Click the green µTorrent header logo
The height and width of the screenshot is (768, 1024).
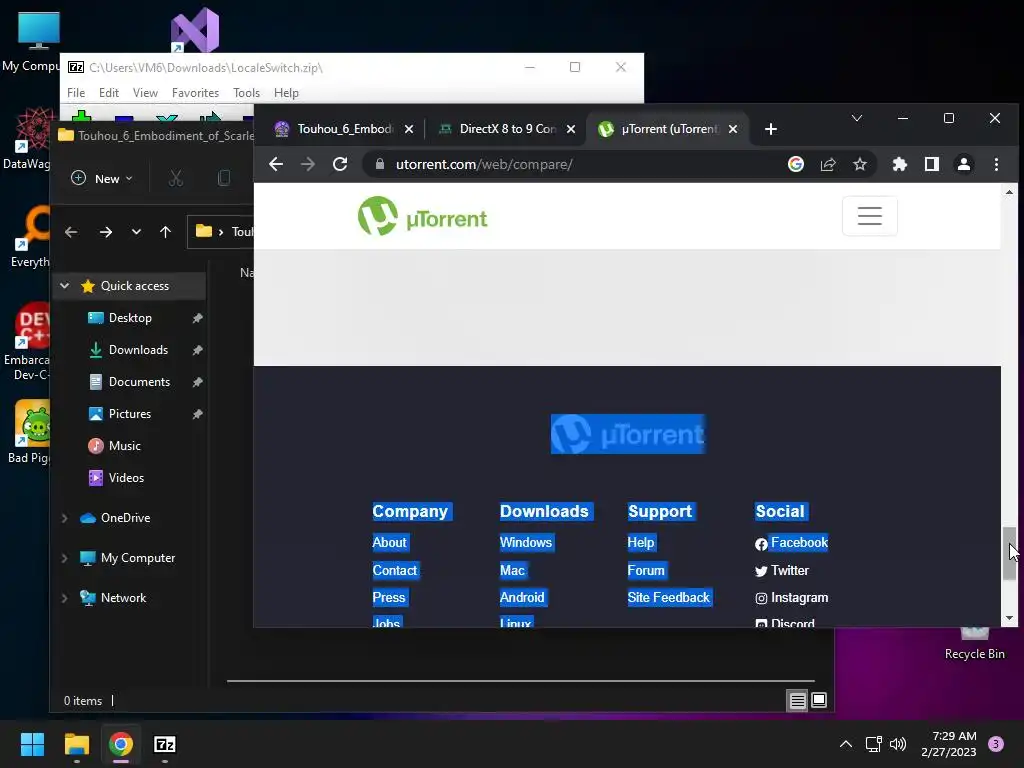(x=423, y=216)
